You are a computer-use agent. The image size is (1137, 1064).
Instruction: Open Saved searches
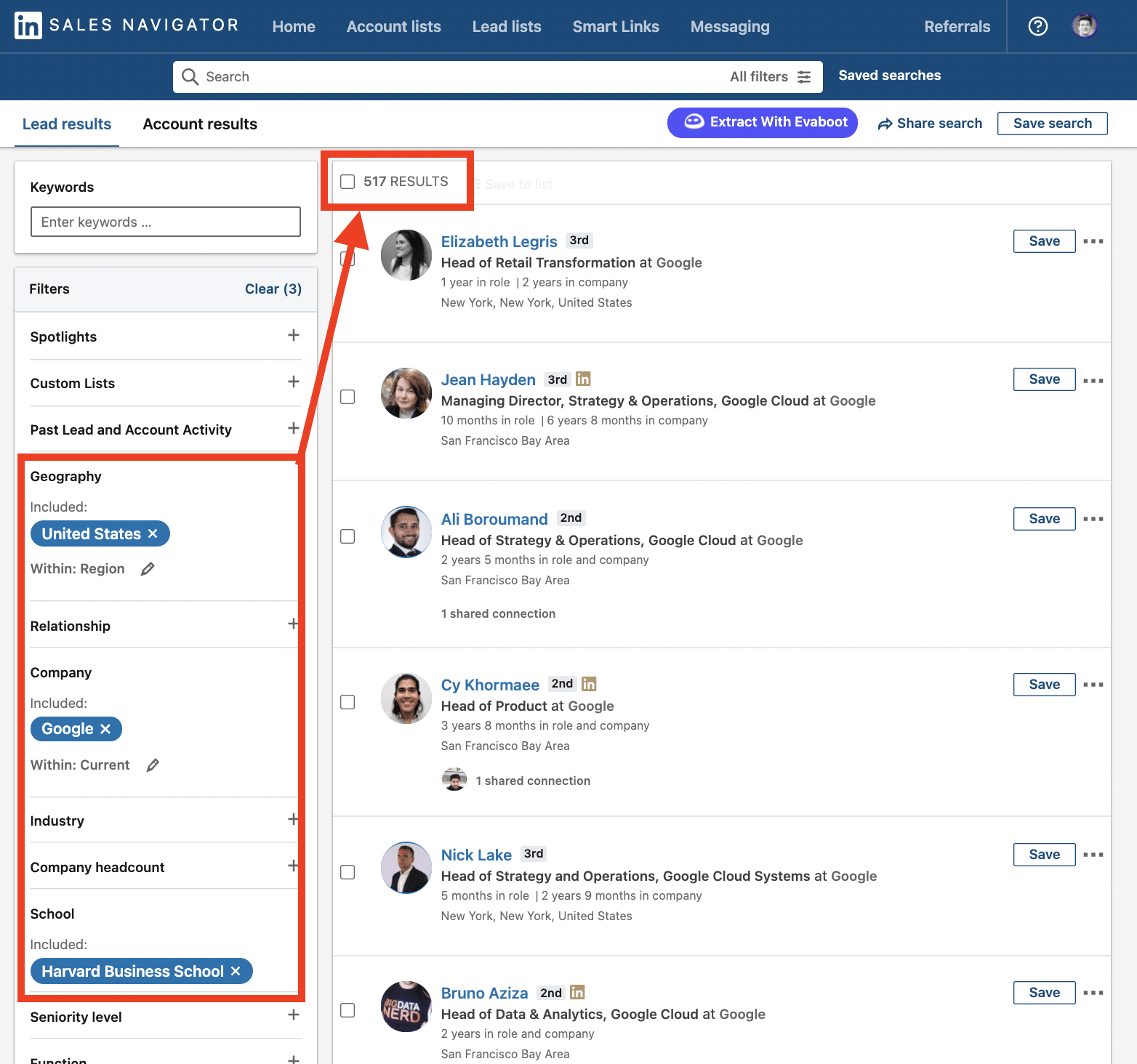point(890,76)
